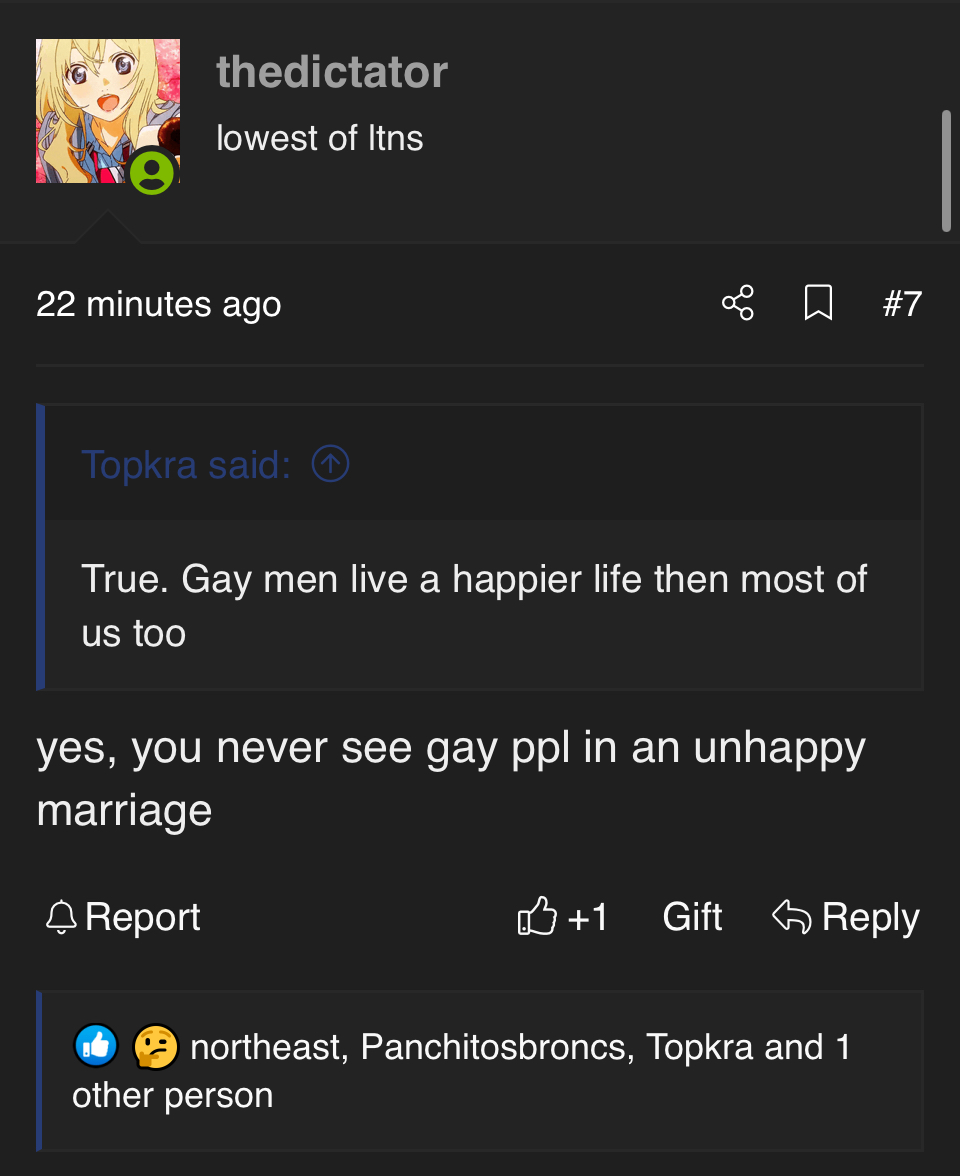Open thedictator's profile avatar
The height and width of the screenshot is (1176, 960).
[x=108, y=111]
